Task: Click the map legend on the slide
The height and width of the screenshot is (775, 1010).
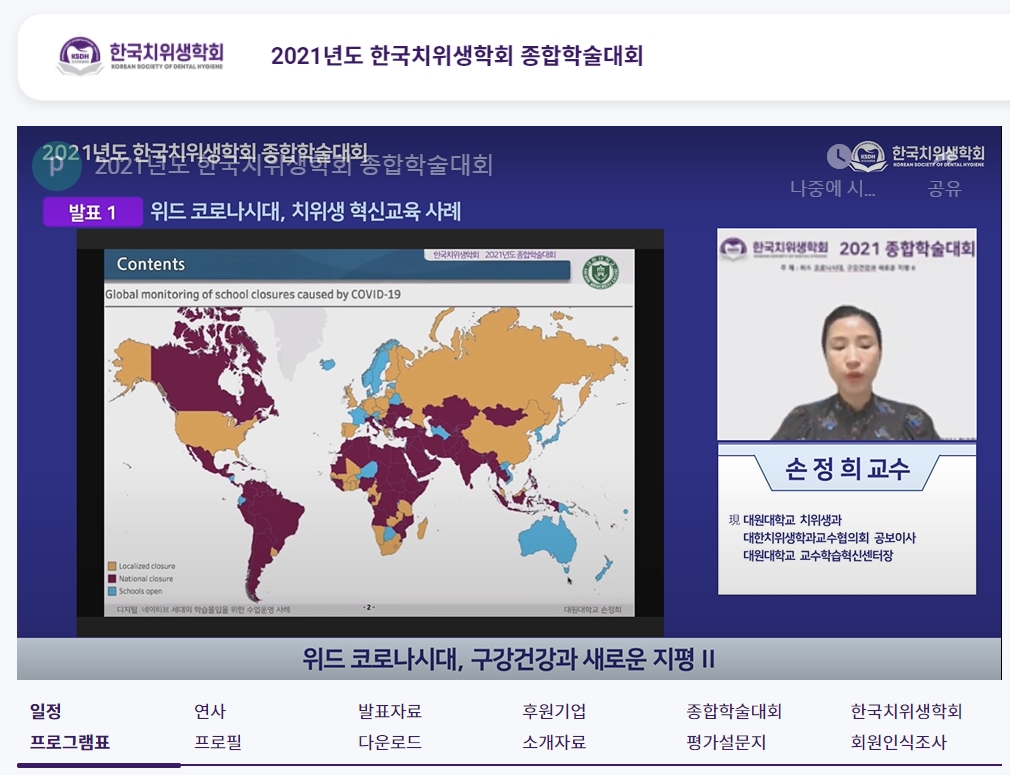Action: 146,578
